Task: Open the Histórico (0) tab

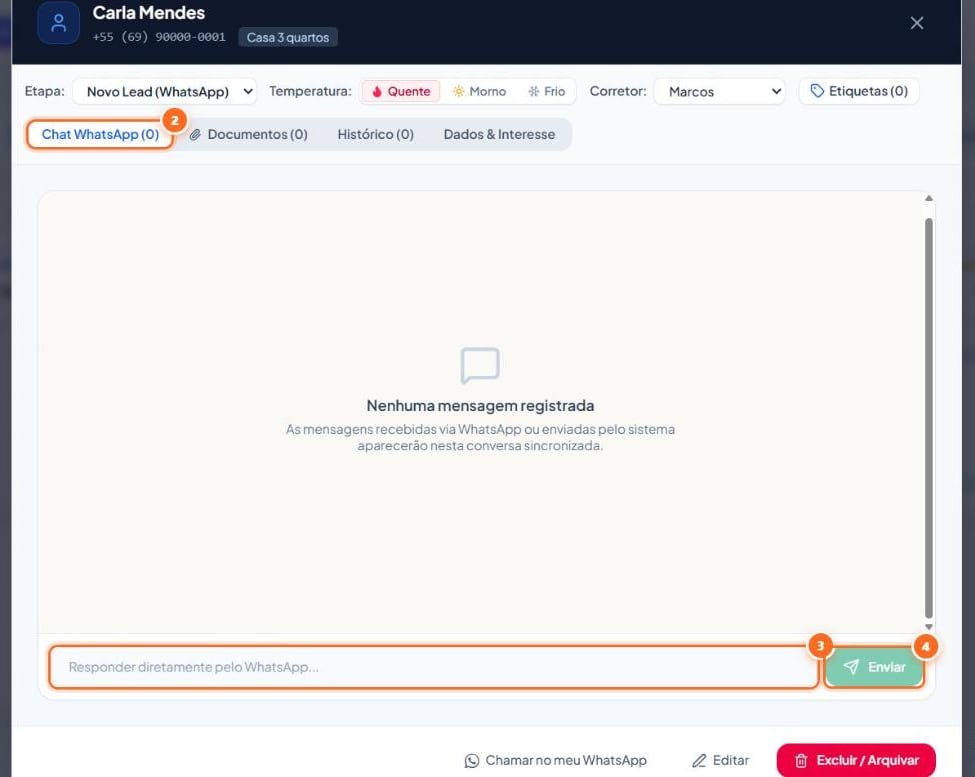Action: [376, 134]
